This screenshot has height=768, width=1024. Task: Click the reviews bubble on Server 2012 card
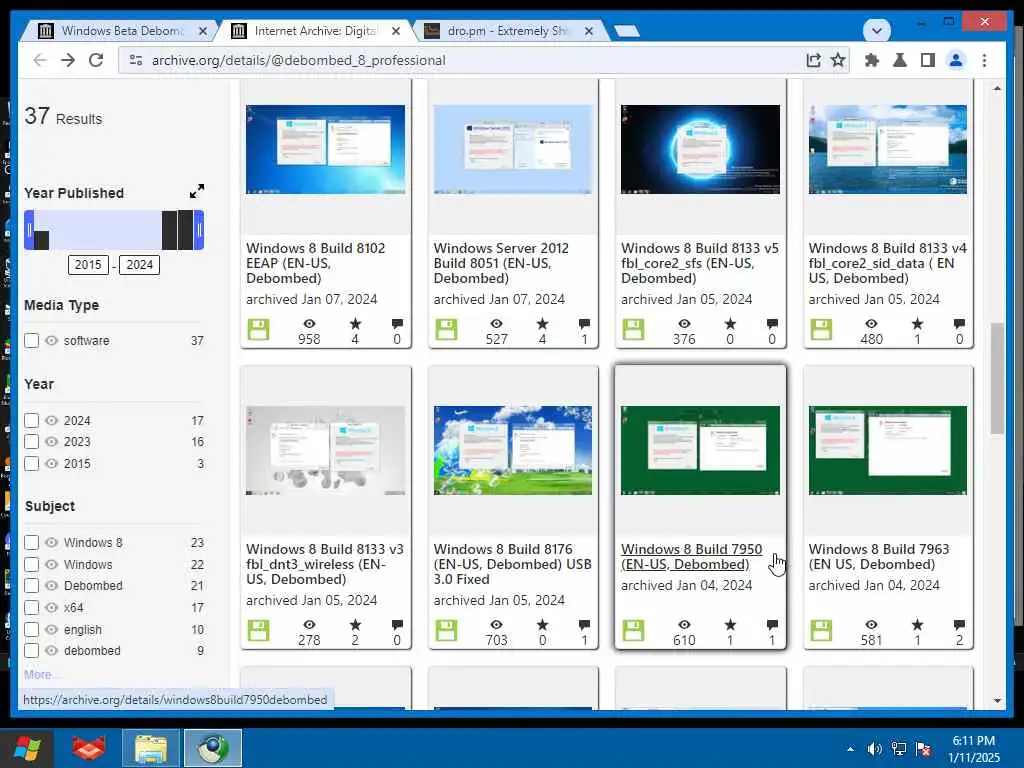pyautogui.click(x=584, y=324)
